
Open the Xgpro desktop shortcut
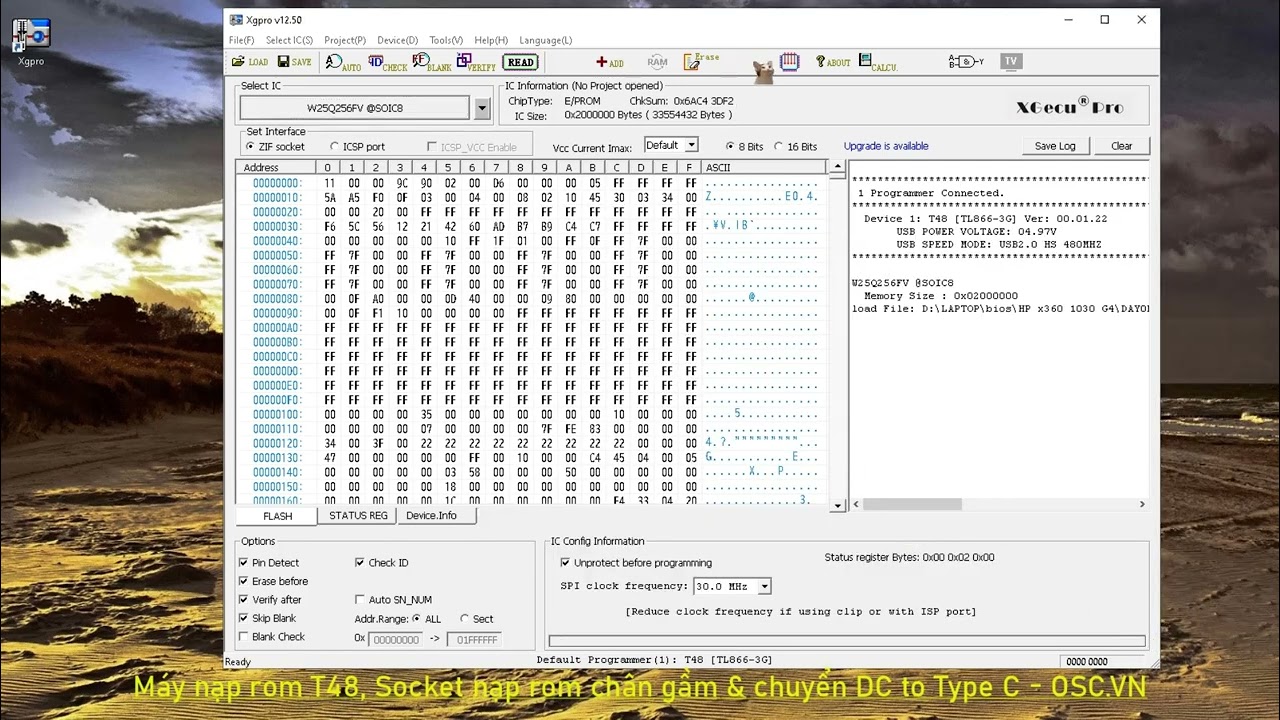(31, 42)
